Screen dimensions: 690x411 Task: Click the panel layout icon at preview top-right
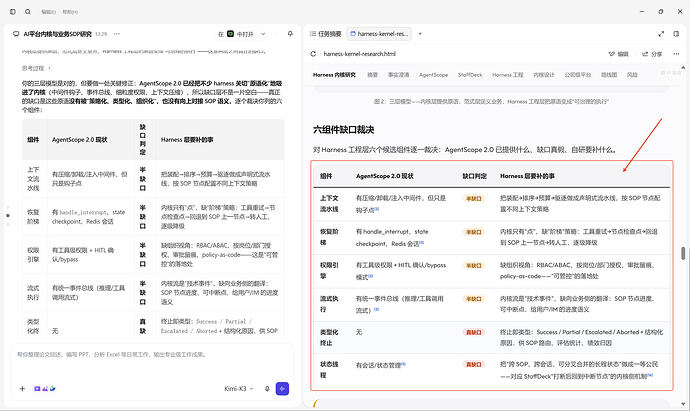pyautogui.click(x=676, y=34)
